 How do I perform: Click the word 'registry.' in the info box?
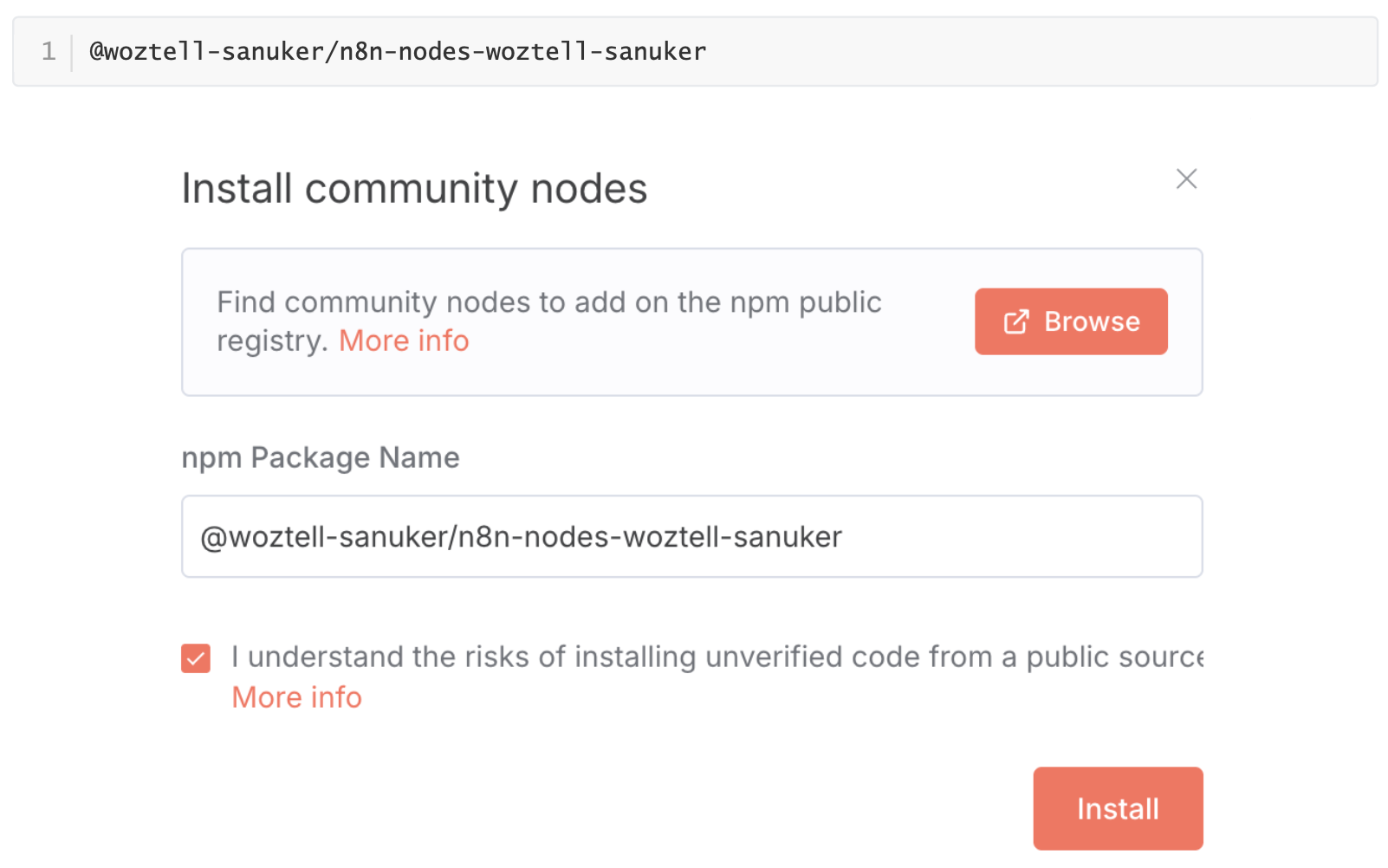(x=272, y=341)
